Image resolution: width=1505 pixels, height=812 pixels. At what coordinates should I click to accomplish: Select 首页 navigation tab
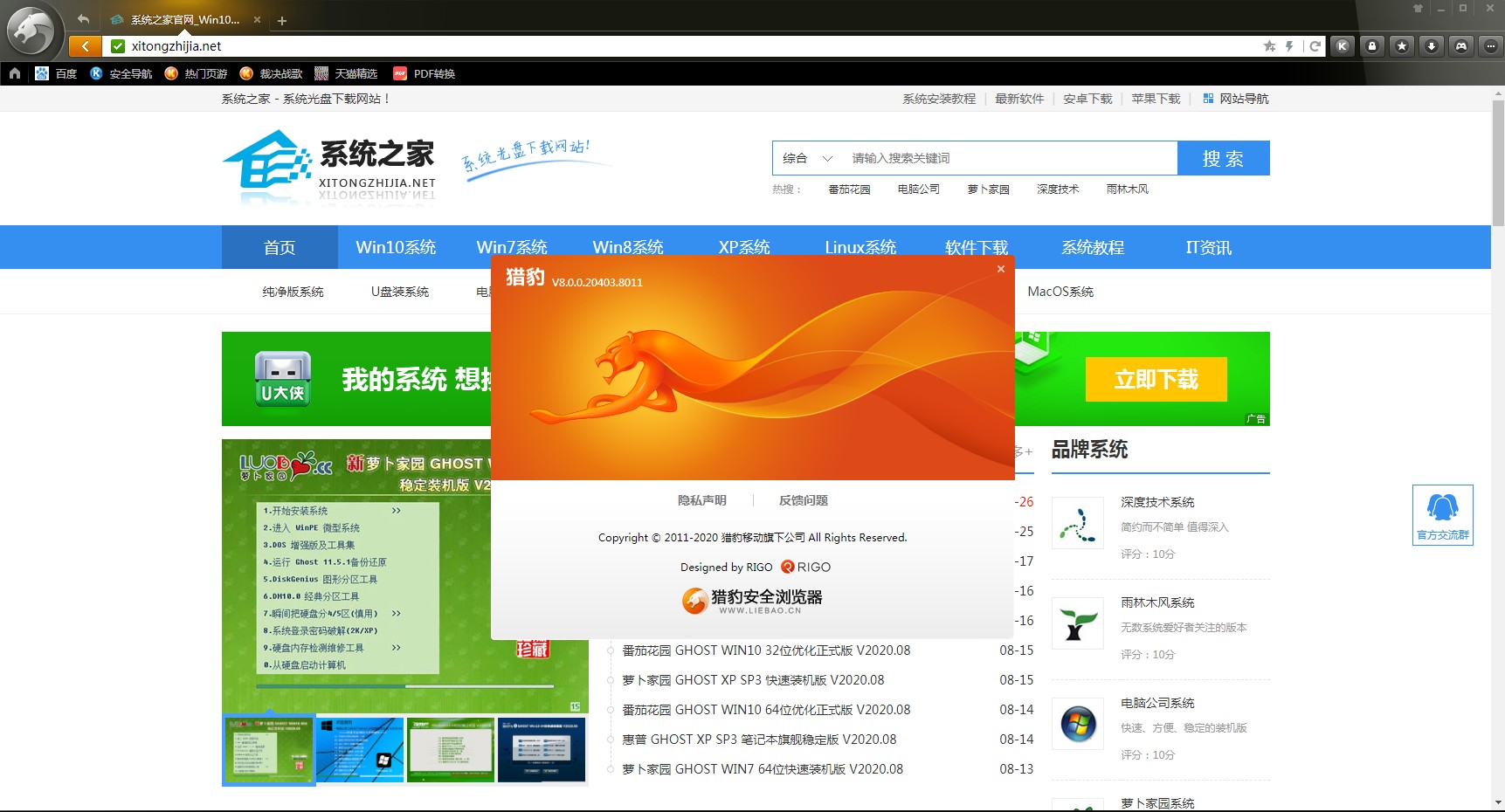[x=280, y=247]
